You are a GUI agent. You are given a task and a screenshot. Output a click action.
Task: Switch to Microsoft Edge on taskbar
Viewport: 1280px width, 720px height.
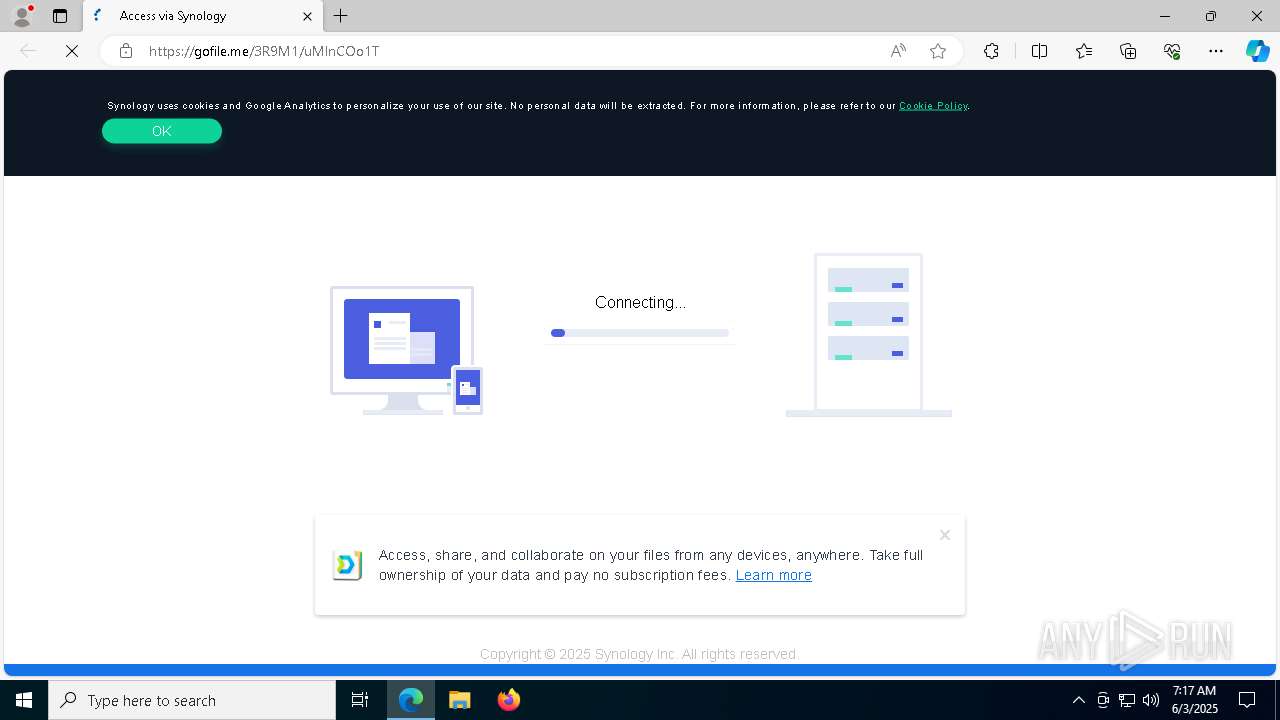(411, 700)
